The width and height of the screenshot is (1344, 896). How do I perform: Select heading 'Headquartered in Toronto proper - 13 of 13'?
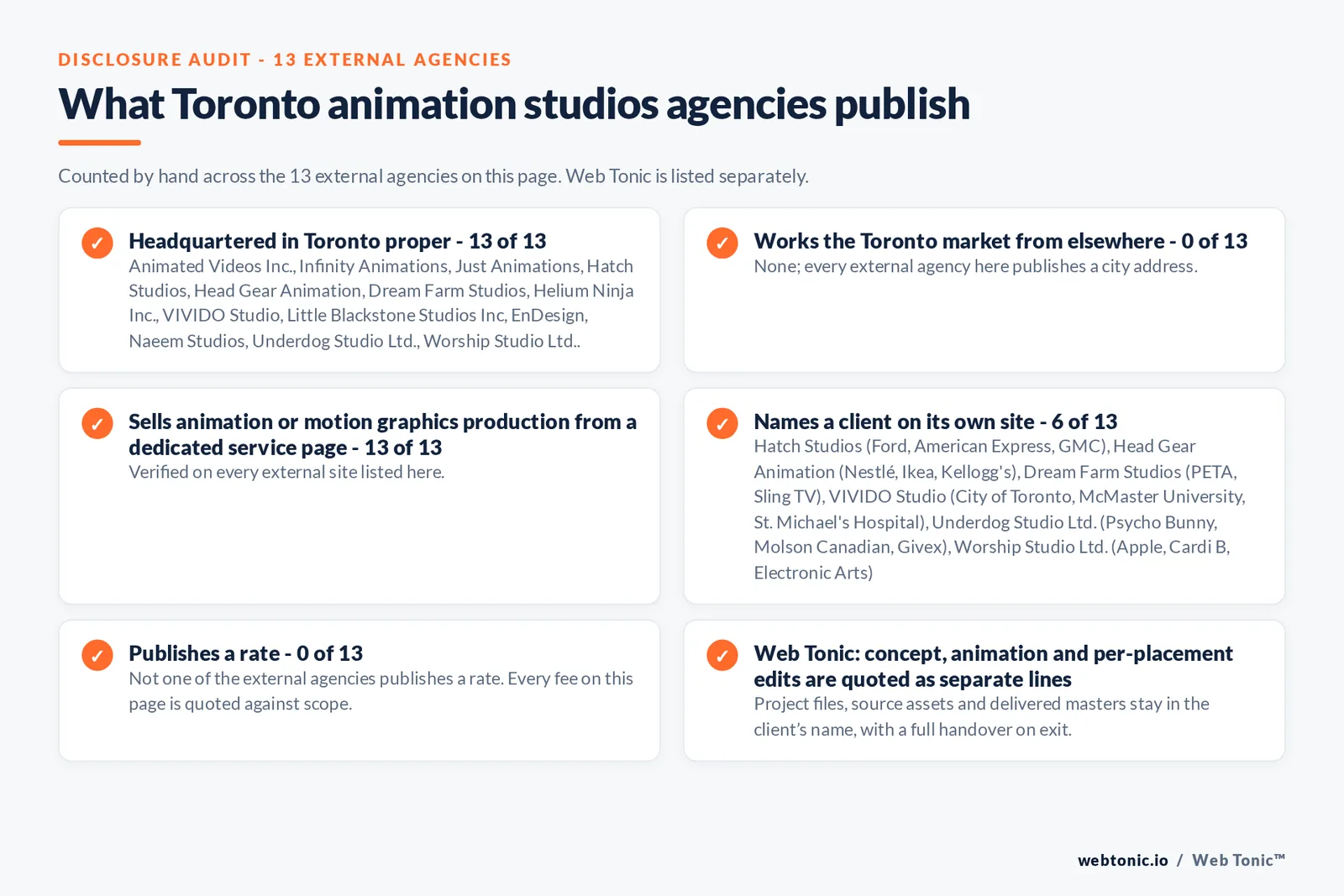click(338, 241)
